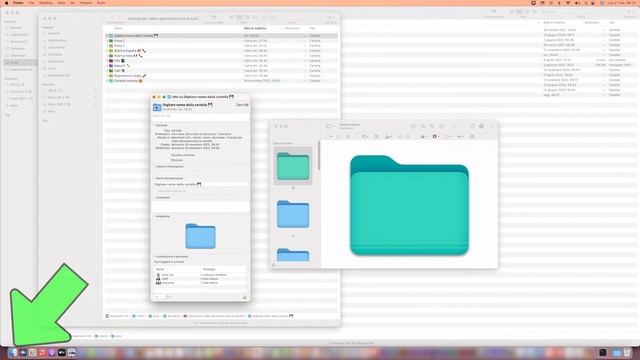
Task: Open the Music app in the Dock
Action: tap(42, 352)
